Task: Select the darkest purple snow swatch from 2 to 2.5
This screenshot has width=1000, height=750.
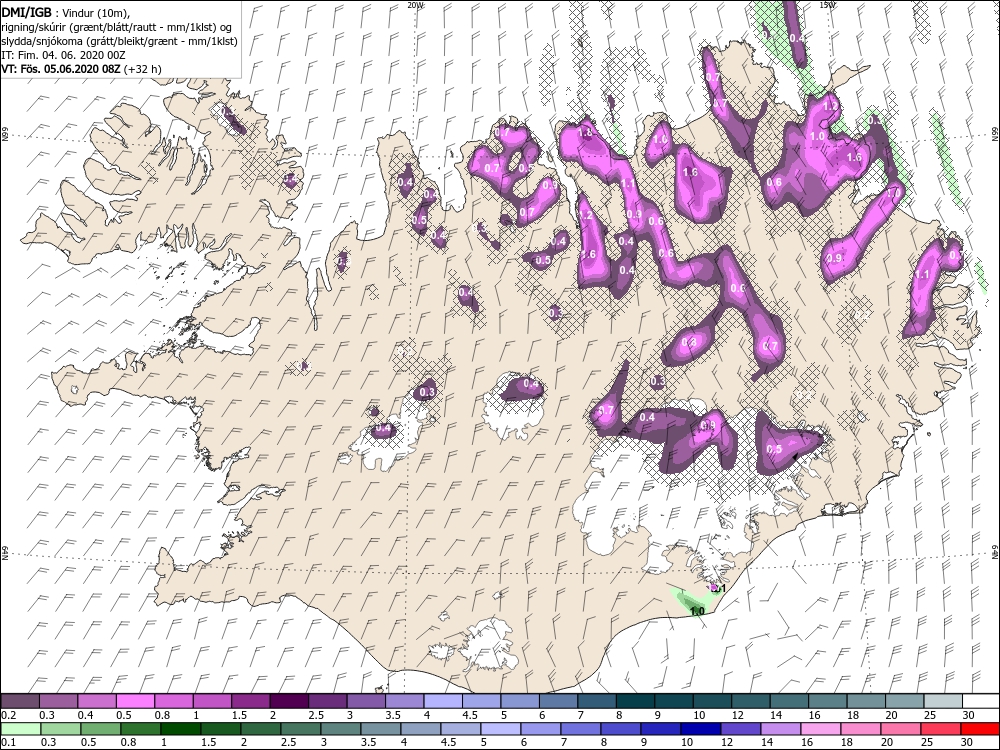Action: (288, 700)
